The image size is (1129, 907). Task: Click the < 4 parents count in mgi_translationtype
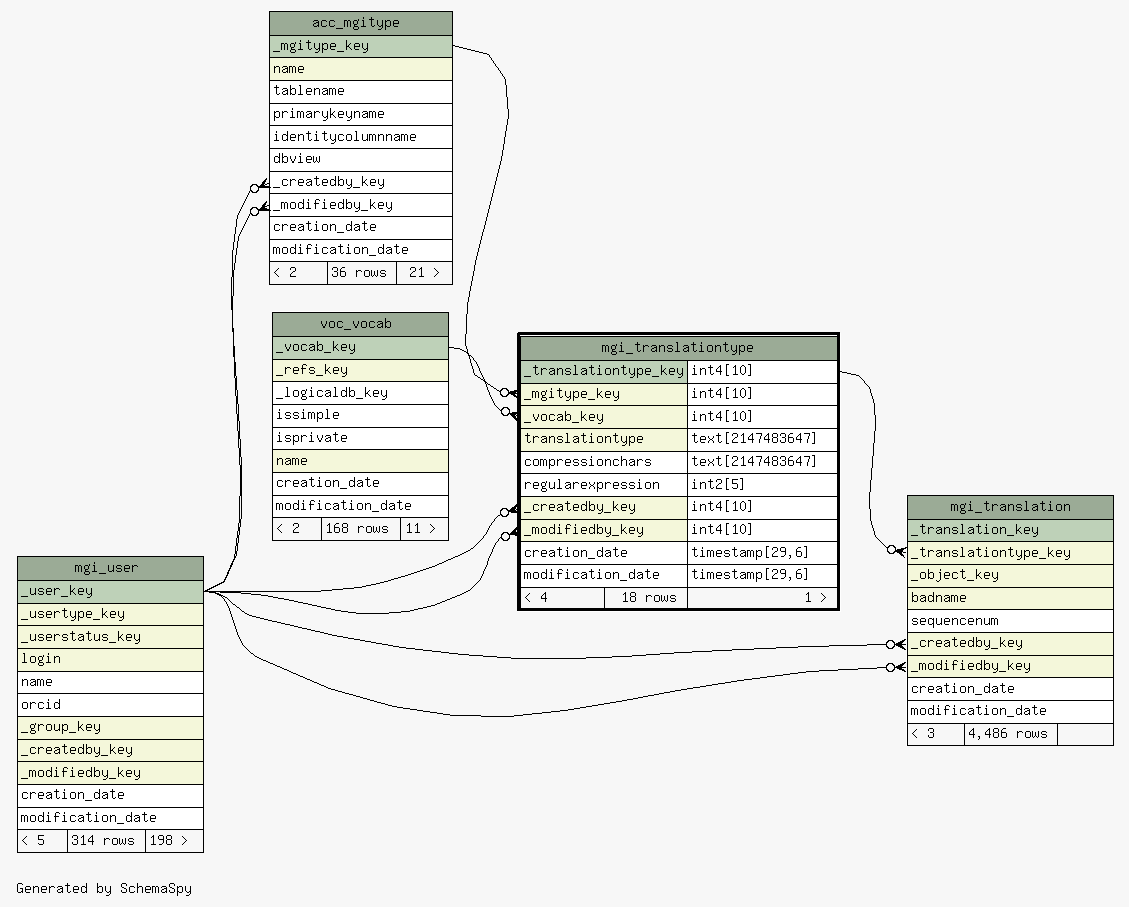pos(562,598)
